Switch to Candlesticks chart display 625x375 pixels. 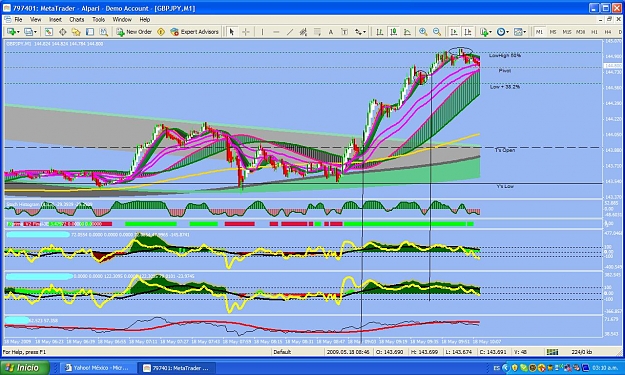tap(393, 32)
